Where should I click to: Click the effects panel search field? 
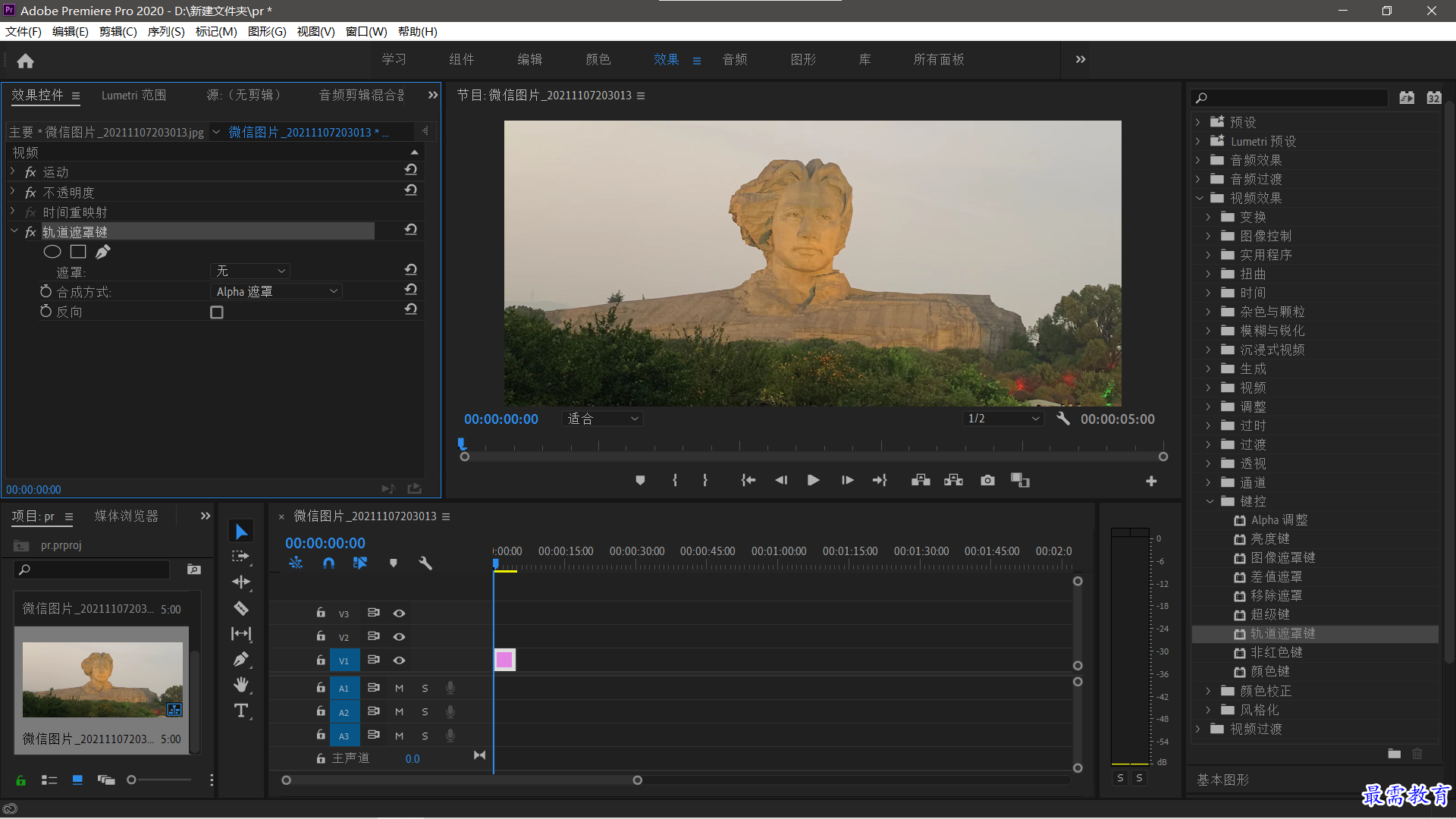click(1290, 97)
